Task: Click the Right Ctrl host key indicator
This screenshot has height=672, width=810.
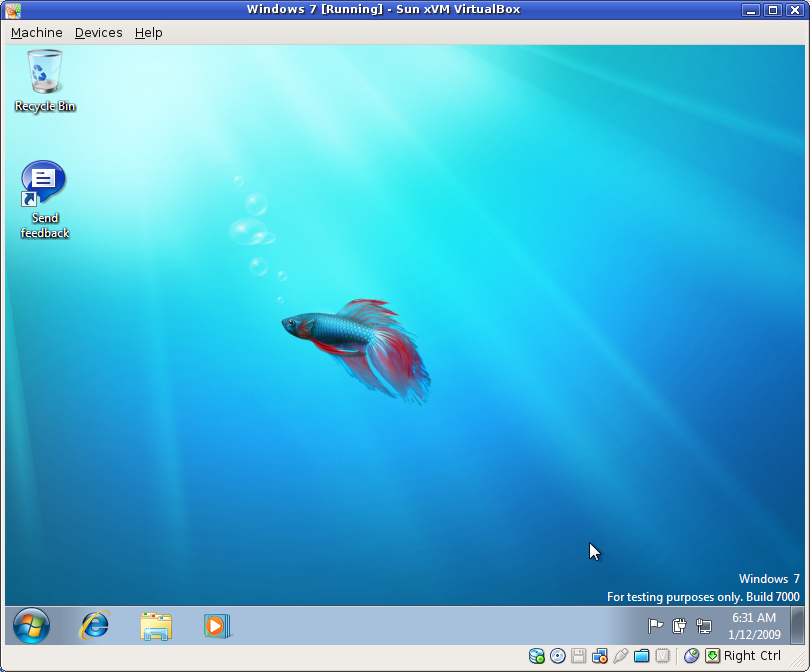Action: [748, 656]
